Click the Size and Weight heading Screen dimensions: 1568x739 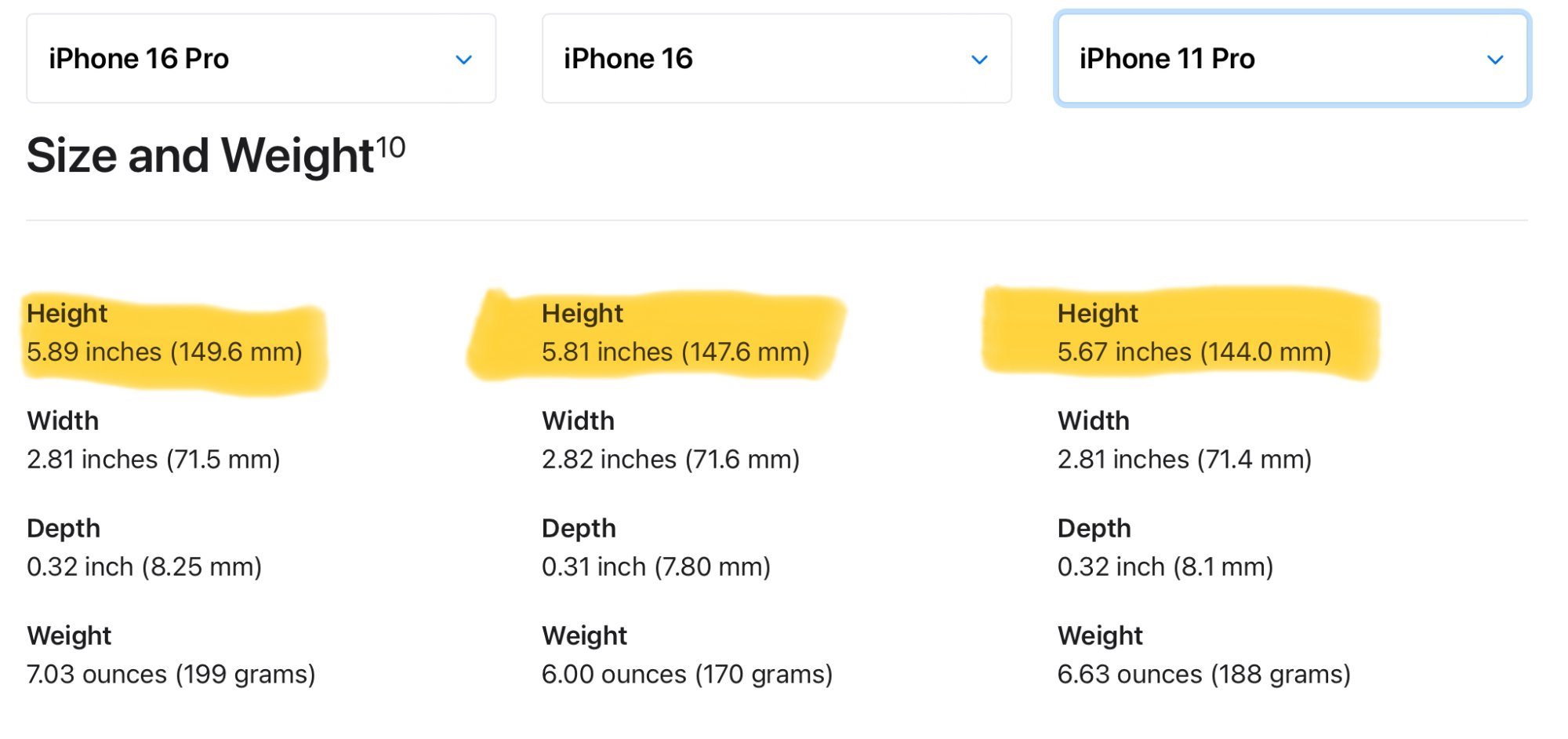point(200,155)
